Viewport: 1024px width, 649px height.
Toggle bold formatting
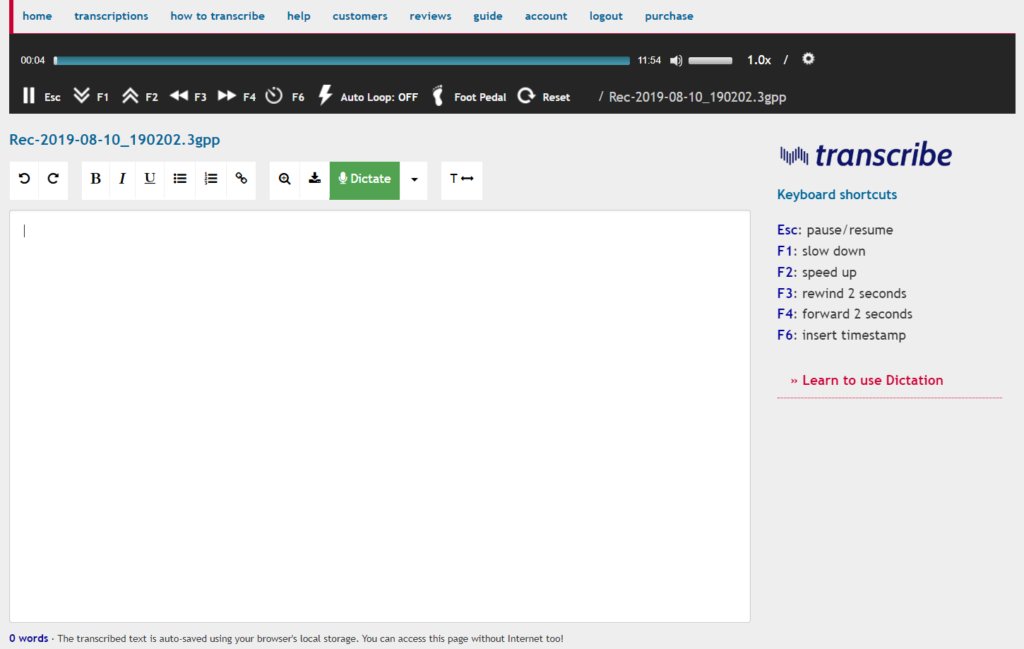click(96, 179)
